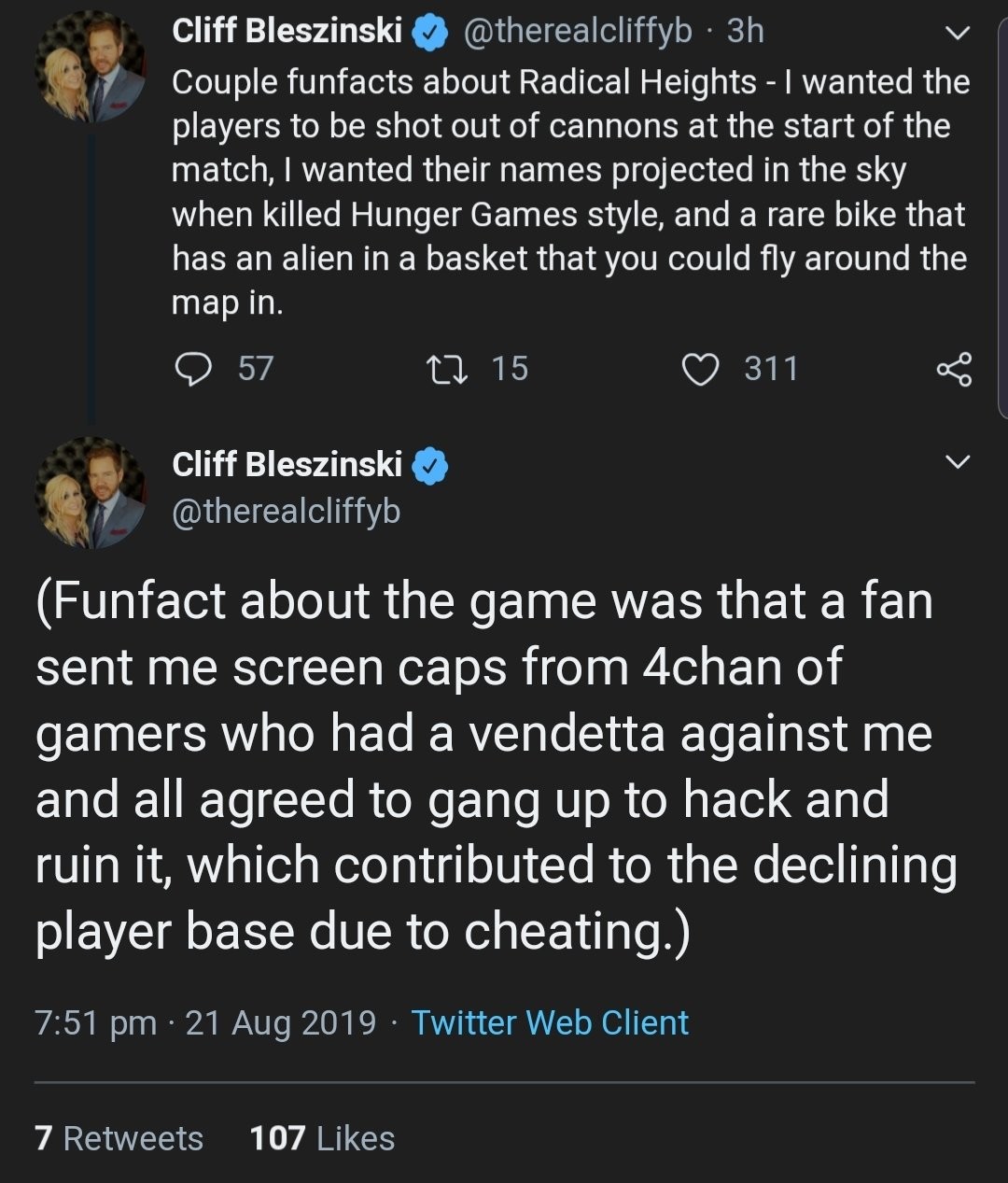Open Cliff Bleszinski's avatar on first tweet
Screen dimensions: 1008x1183
pos(90,67)
